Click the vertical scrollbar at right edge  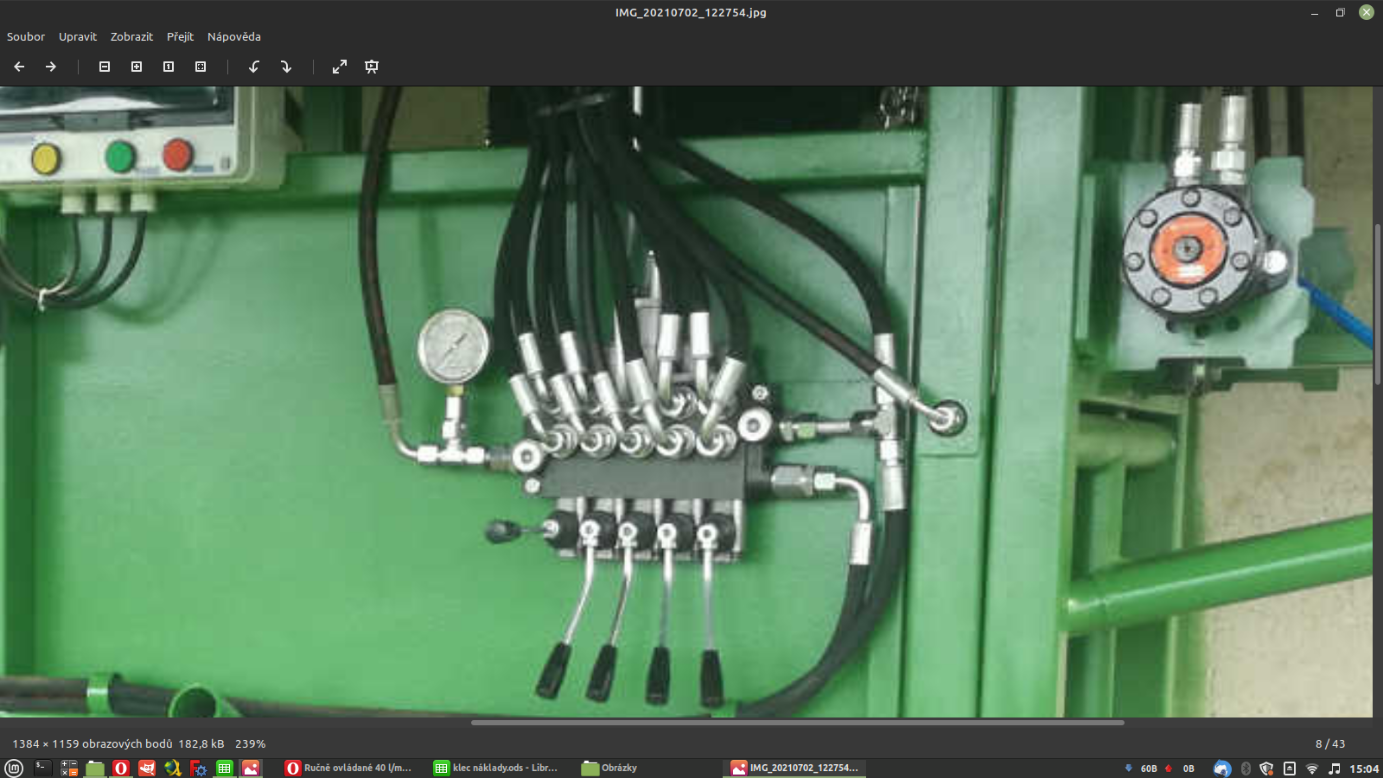pos(1378,305)
